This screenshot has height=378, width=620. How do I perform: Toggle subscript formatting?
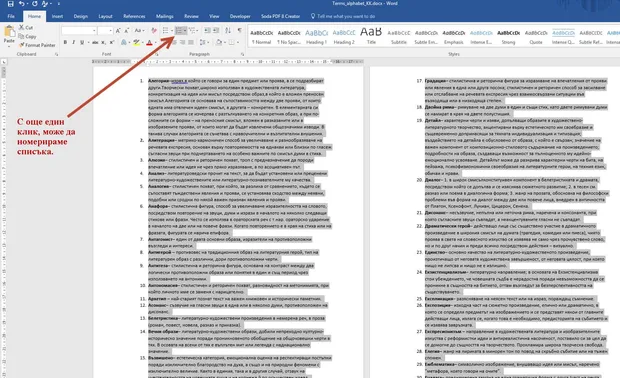(103, 42)
